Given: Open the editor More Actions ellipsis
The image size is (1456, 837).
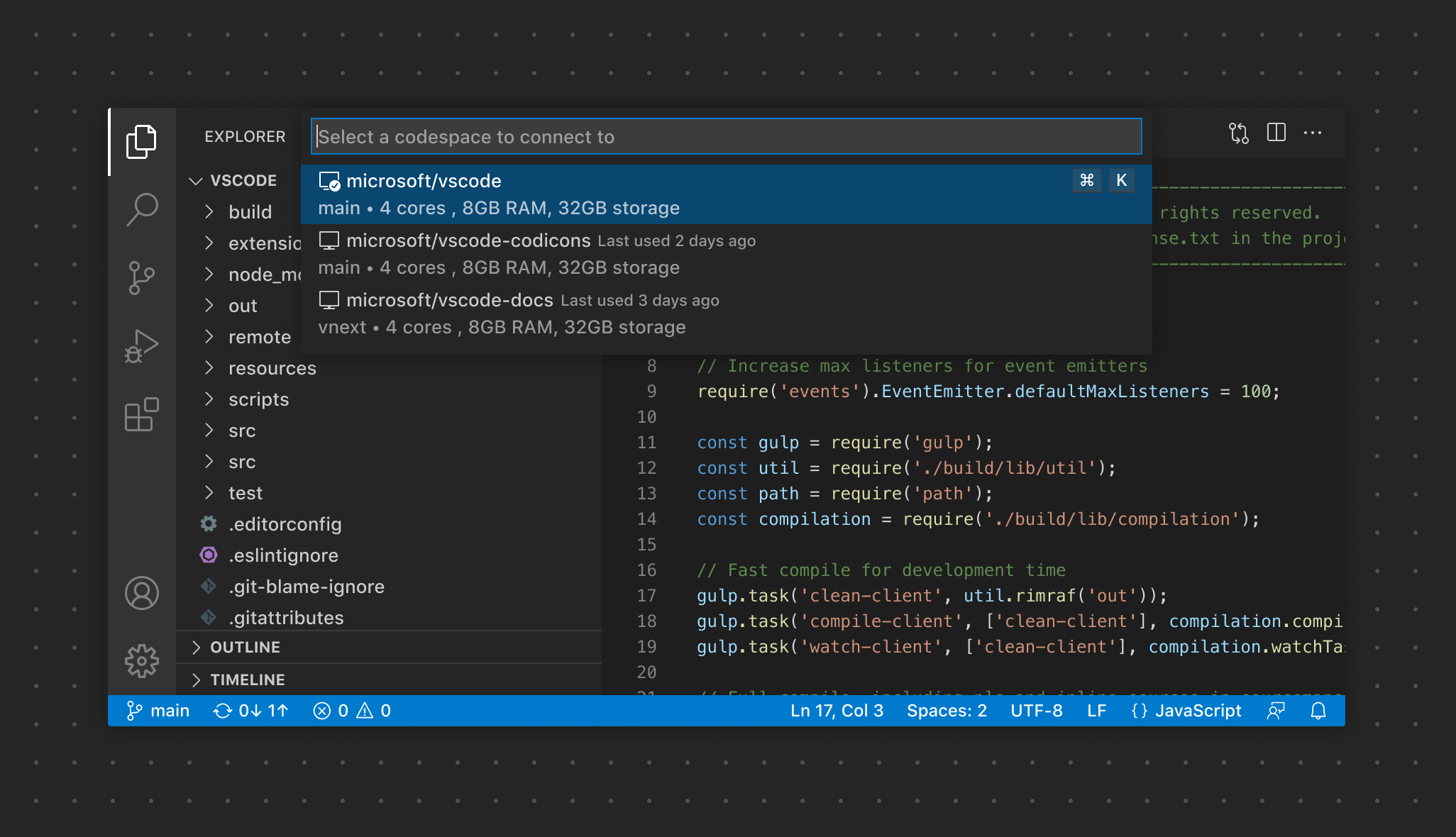Looking at the screenshot, I should 1313,133.
